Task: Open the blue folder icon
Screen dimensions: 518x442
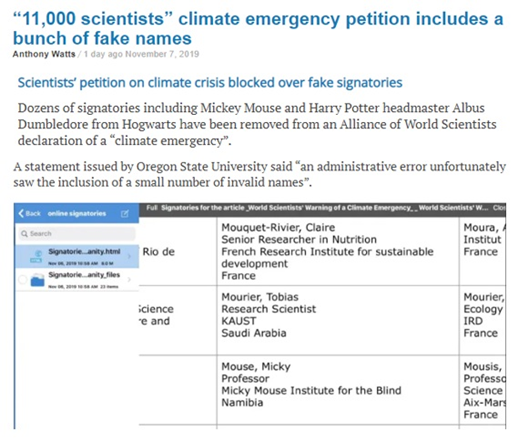Action: click(x=37, y=280)
